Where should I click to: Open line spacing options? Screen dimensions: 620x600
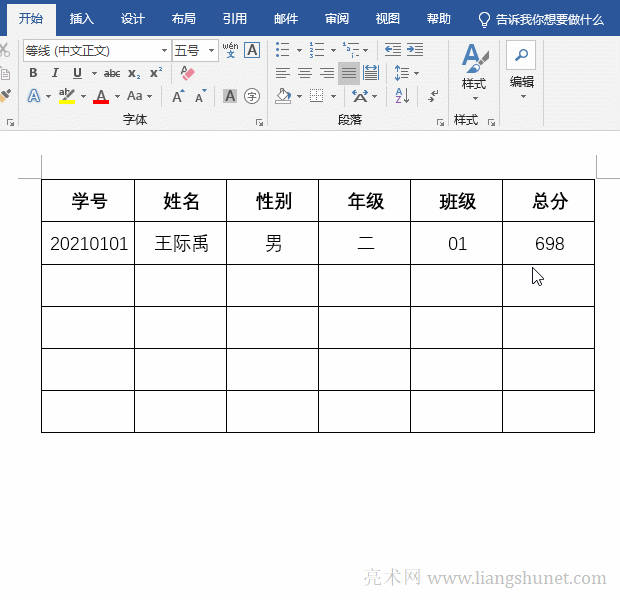[x=406, y=73]
